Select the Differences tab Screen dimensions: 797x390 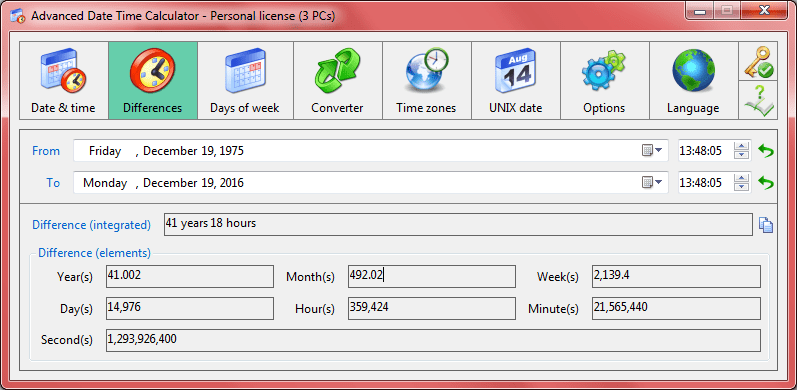point(152,80)
